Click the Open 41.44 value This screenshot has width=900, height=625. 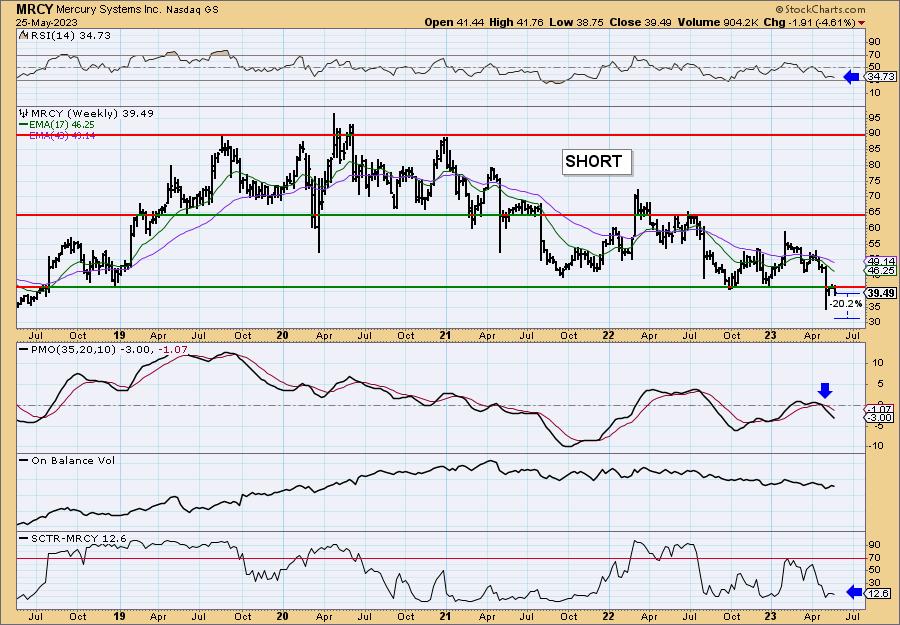coord(454,22)
